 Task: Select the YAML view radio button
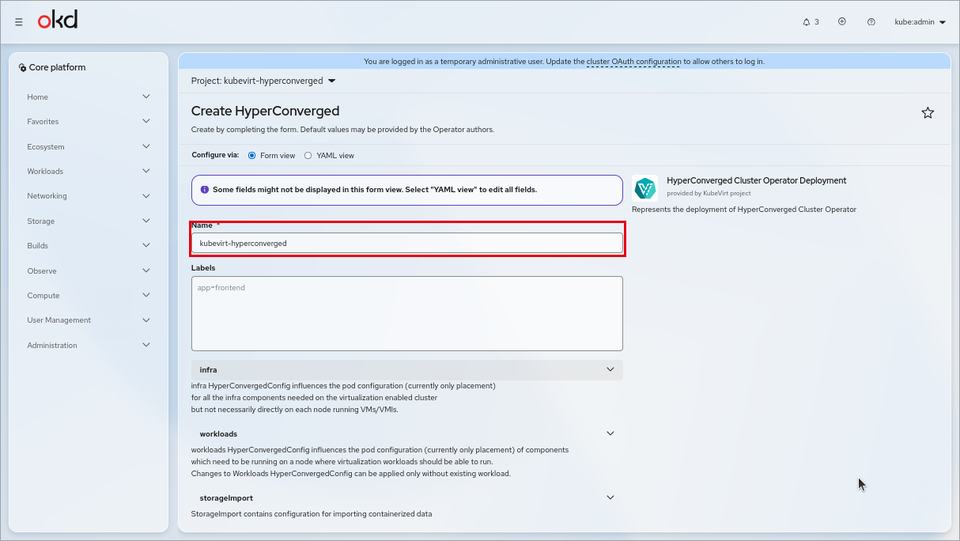click(308, 155)
